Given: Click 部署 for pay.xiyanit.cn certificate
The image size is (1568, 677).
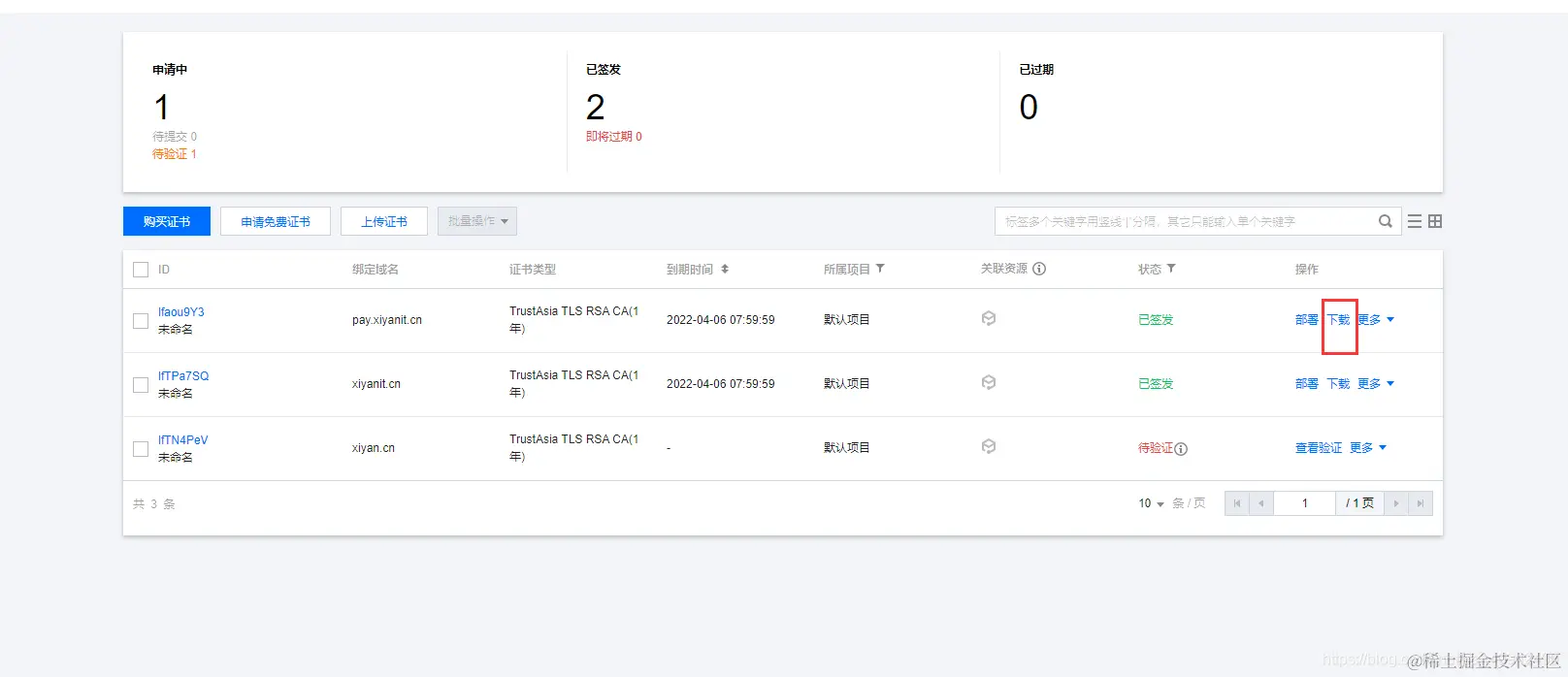Looking at the screenshot, I should tap(1307, 319).
